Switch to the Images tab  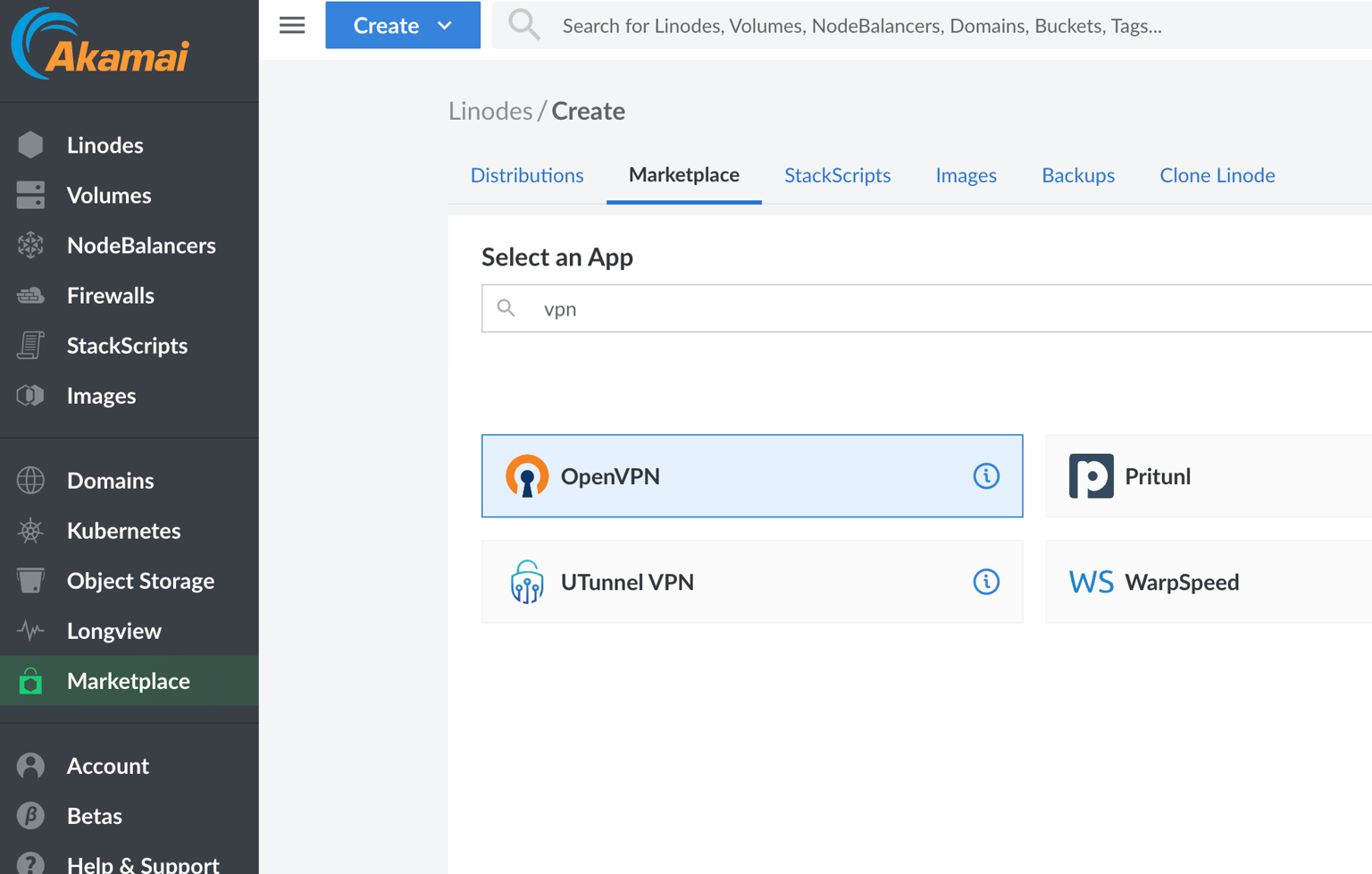pyautogui.click(x=966, y=175)
